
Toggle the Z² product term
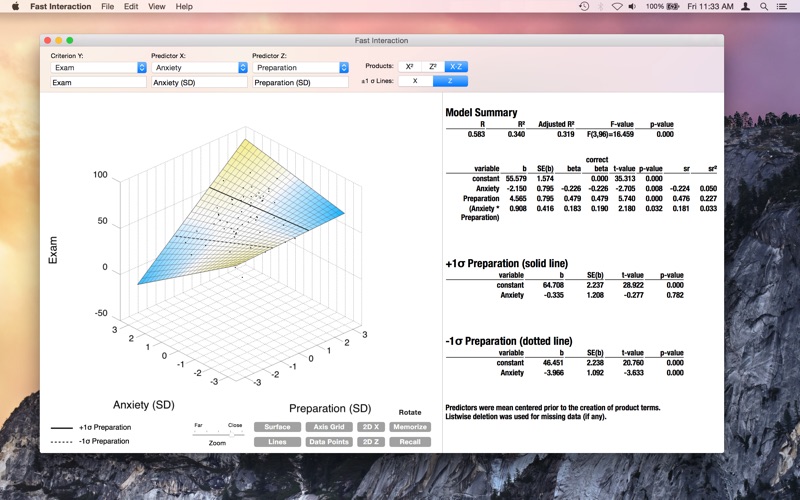coord(433,67)
